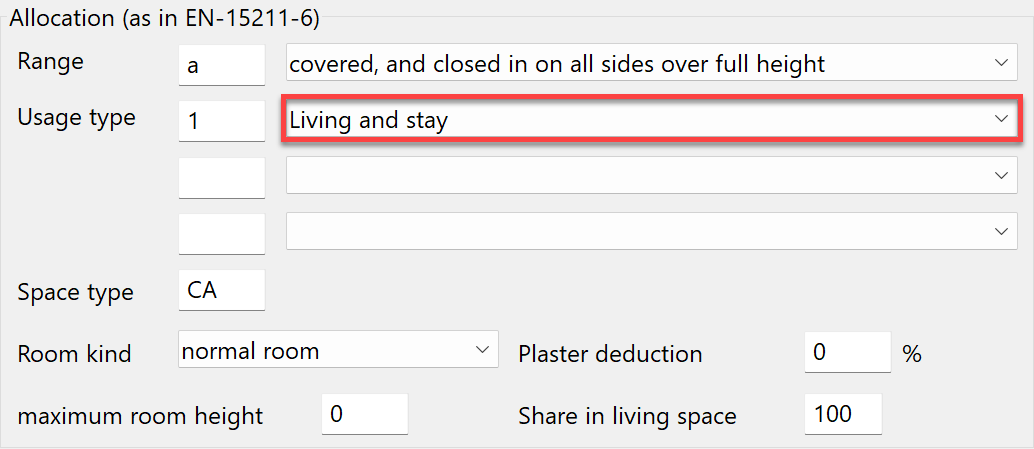Click the 'Allocation (as in EN-15211-6)' group title
This screenshot has width=1034, height=449.
click(x=164, y=17)
